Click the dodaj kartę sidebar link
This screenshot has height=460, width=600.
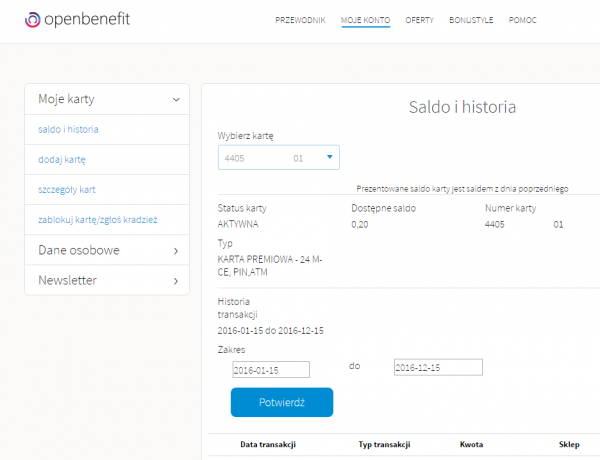pyautogui.click(x=61, y=159)
